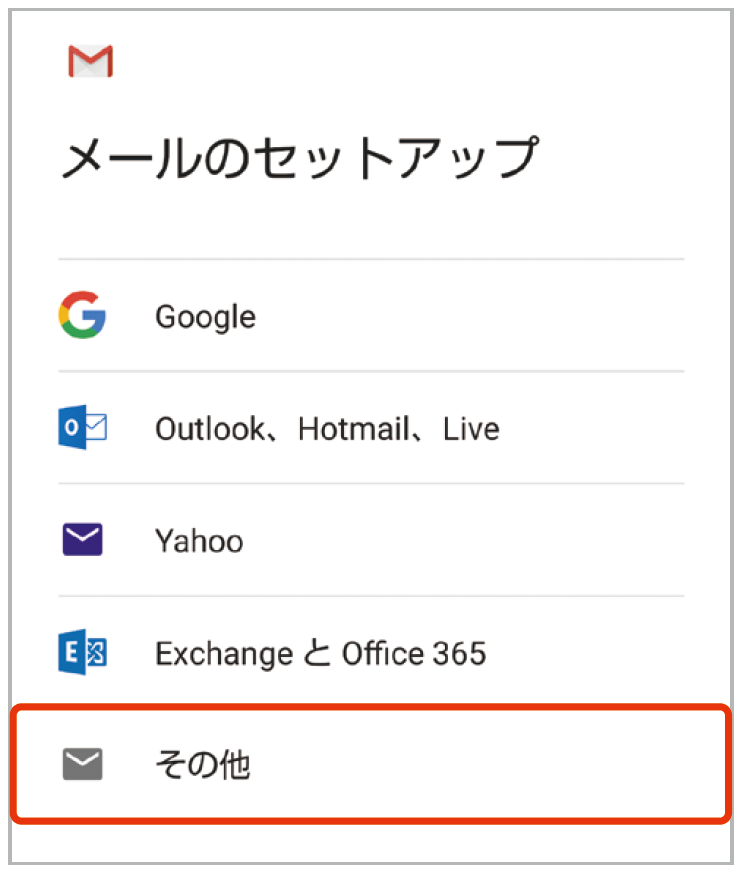Viewport: 739px width, 876px height.
Task: Click the word Live in the list
Action: pyautogui.click(x=471, y=429)
